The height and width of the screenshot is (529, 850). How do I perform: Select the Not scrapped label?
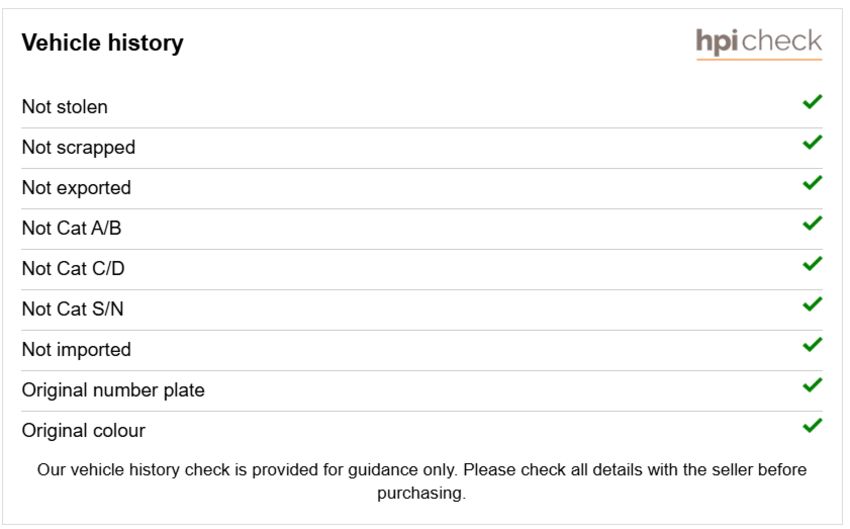pyautogui.click(x=79, y=148)
